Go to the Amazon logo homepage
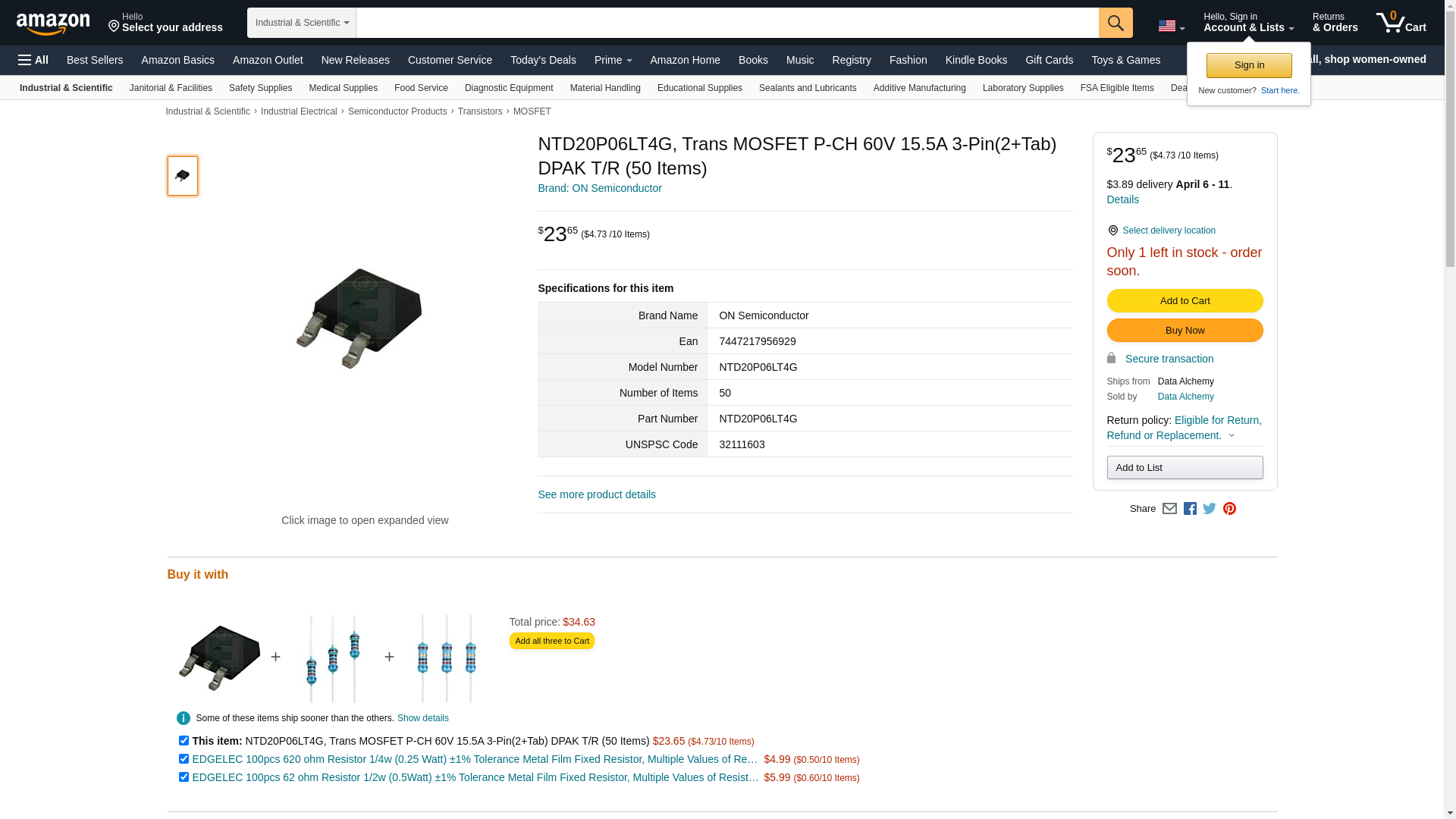The image size is (1456, 819). (x=53, y=24)
